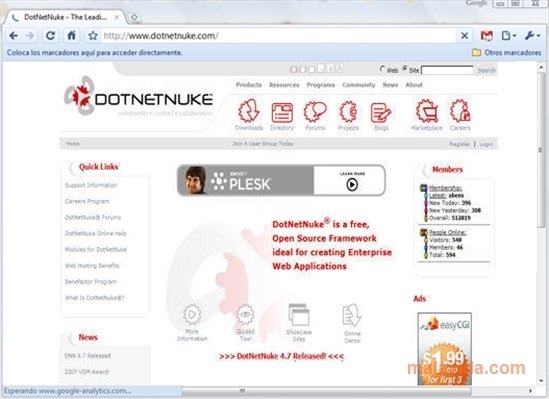Switch to the DotNetNuke browser tab

tap(65, 17)
